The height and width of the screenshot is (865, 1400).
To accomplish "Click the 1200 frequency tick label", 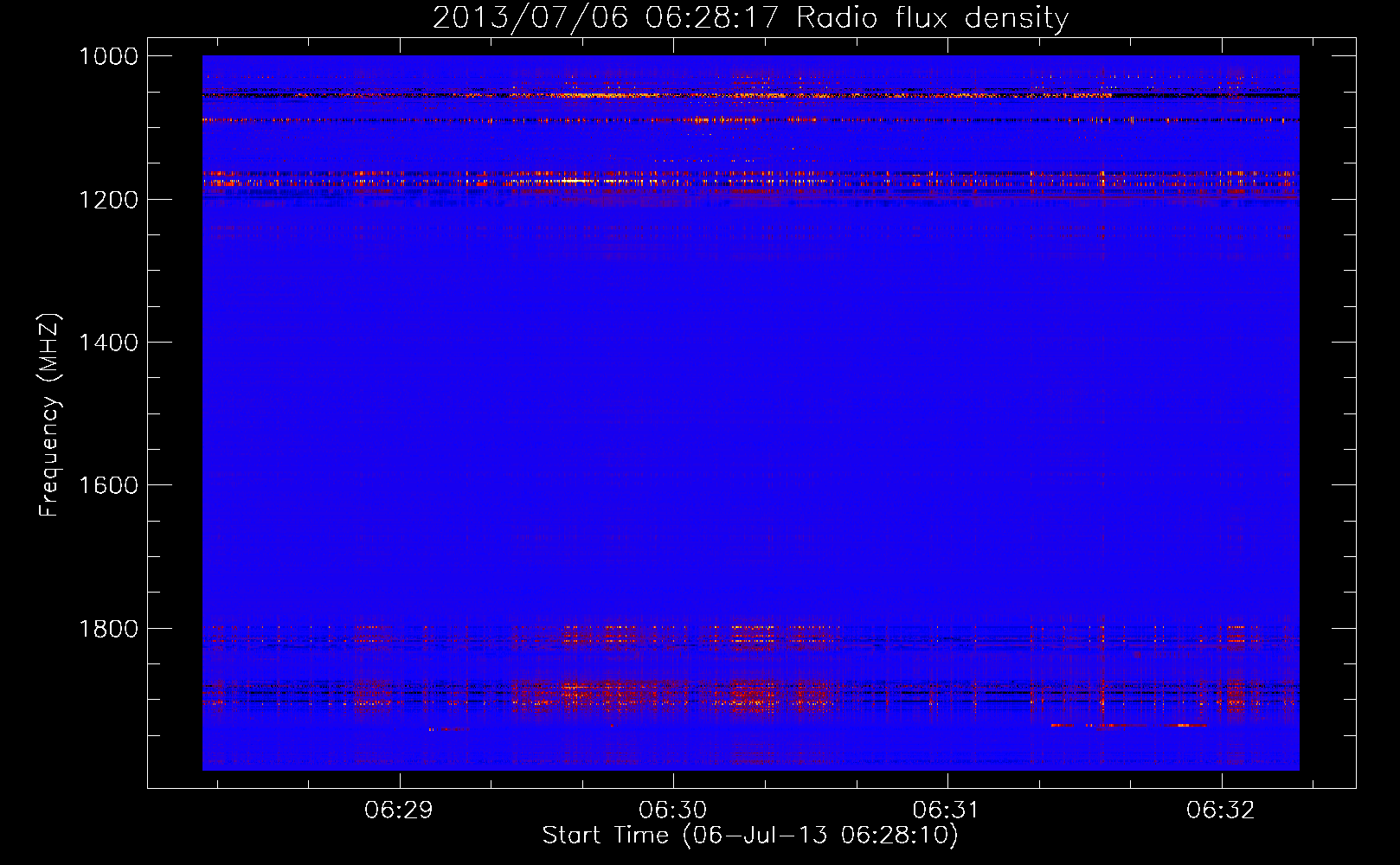I will point(108,200).
